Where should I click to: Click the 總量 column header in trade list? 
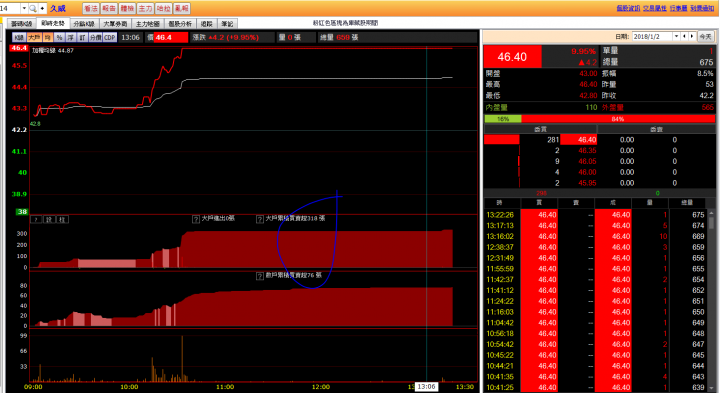click(687, 202)
